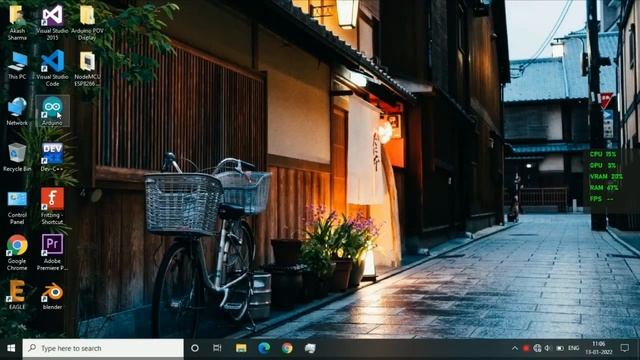
Task: Click the VRAM 20% overlay reading
Action: coord(606,177)
